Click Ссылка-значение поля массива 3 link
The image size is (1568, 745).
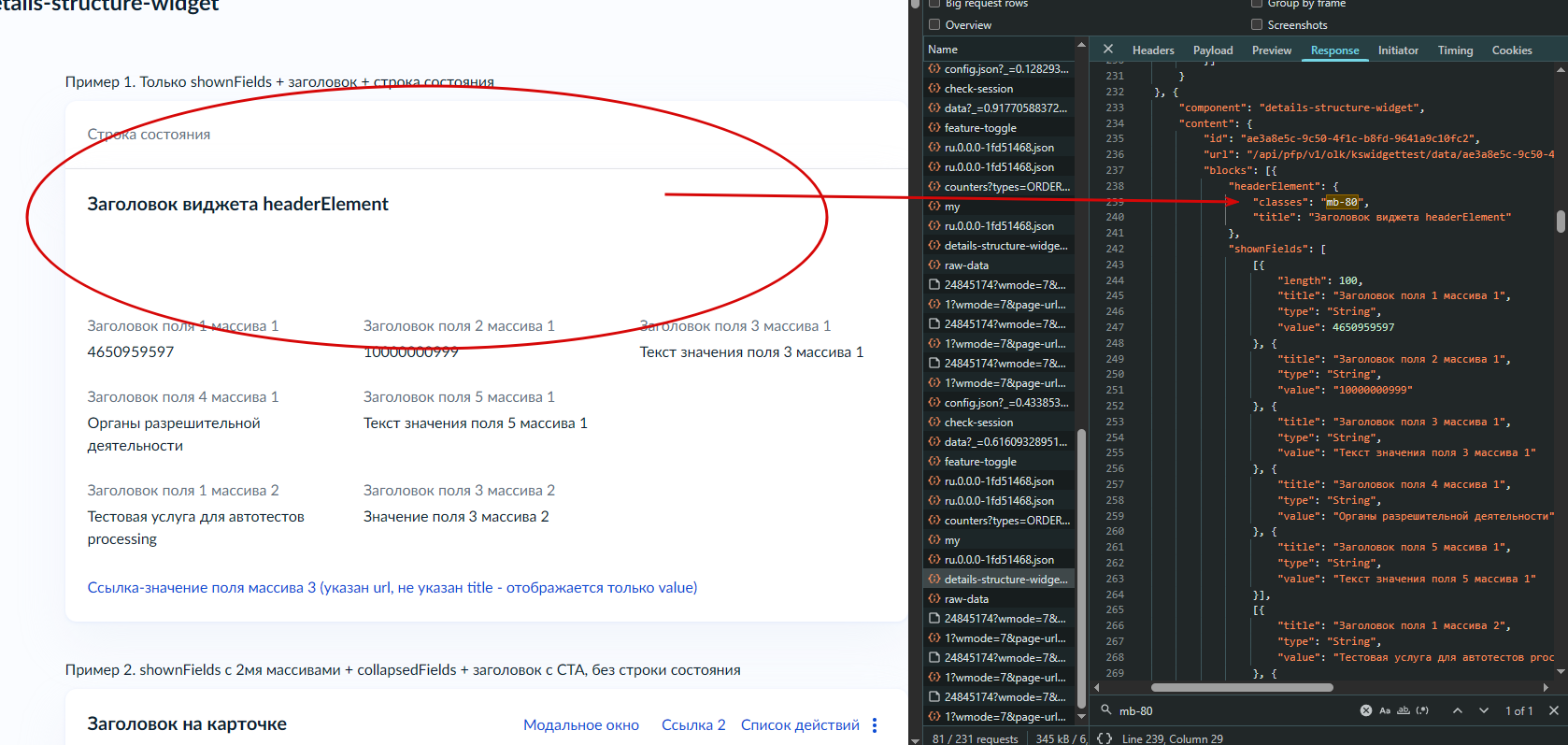392,588
